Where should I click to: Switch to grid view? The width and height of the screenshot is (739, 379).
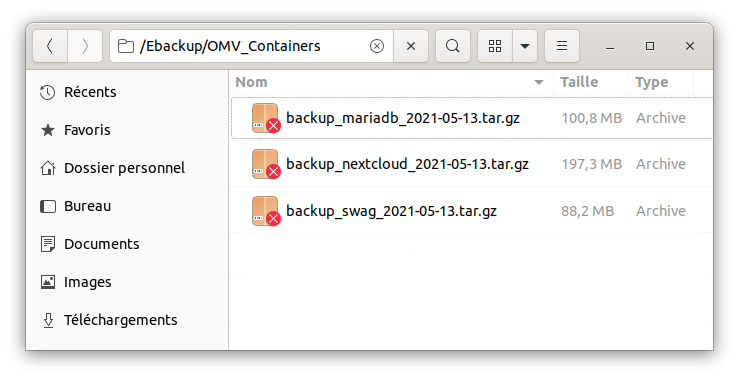[495, 46]
